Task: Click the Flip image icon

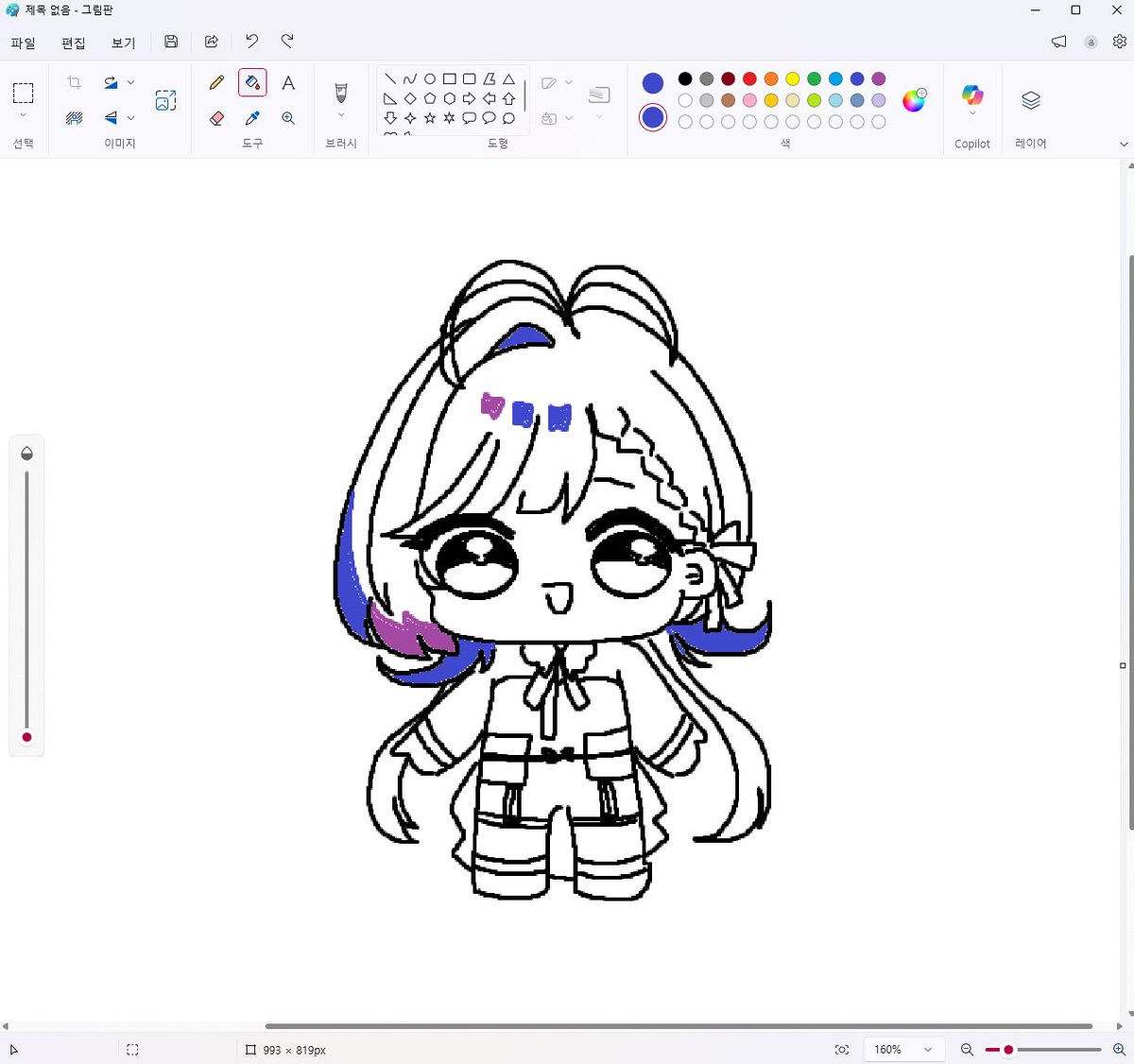Action: tap(111, 118)
